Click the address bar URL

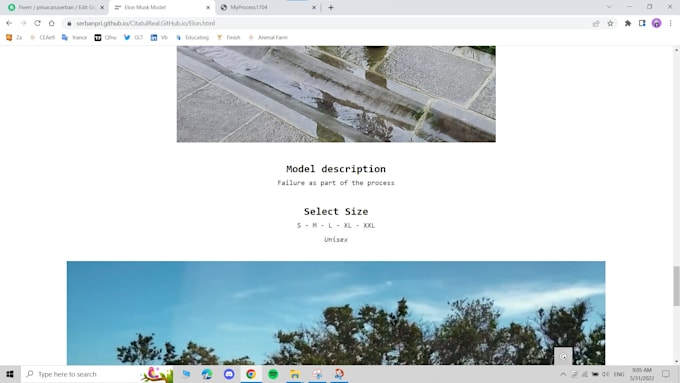[x=145, y=23]
